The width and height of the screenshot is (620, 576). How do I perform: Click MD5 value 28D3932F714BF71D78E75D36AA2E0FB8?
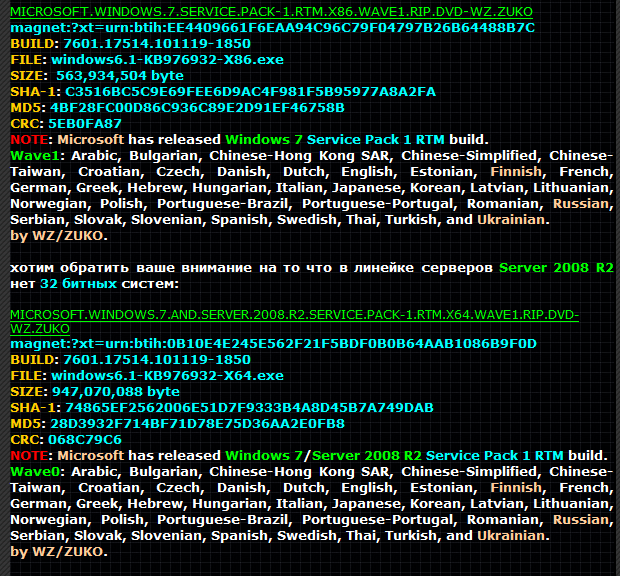197,423
